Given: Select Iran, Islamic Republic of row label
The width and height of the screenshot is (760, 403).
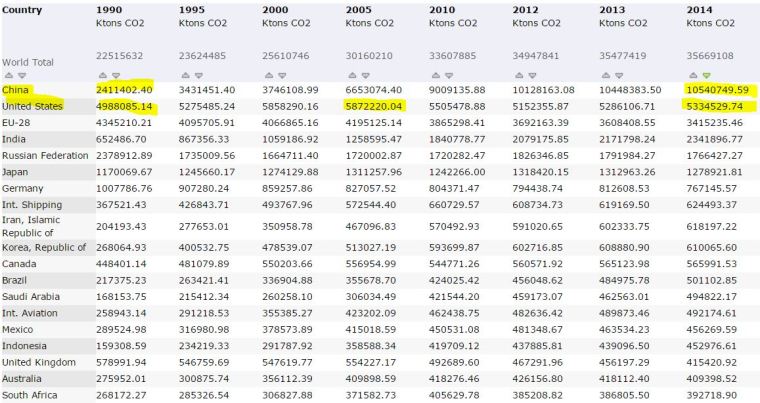Looking at the screenshot, I should pos(31,226).
